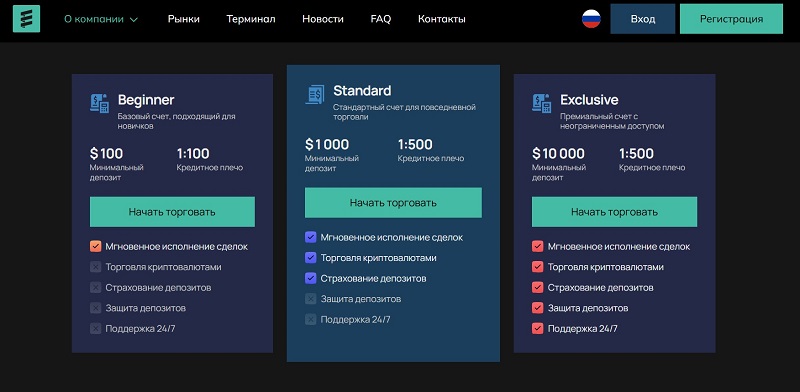Toggle Exclusive's Защита депозитов checkbox

pos(537,308)
